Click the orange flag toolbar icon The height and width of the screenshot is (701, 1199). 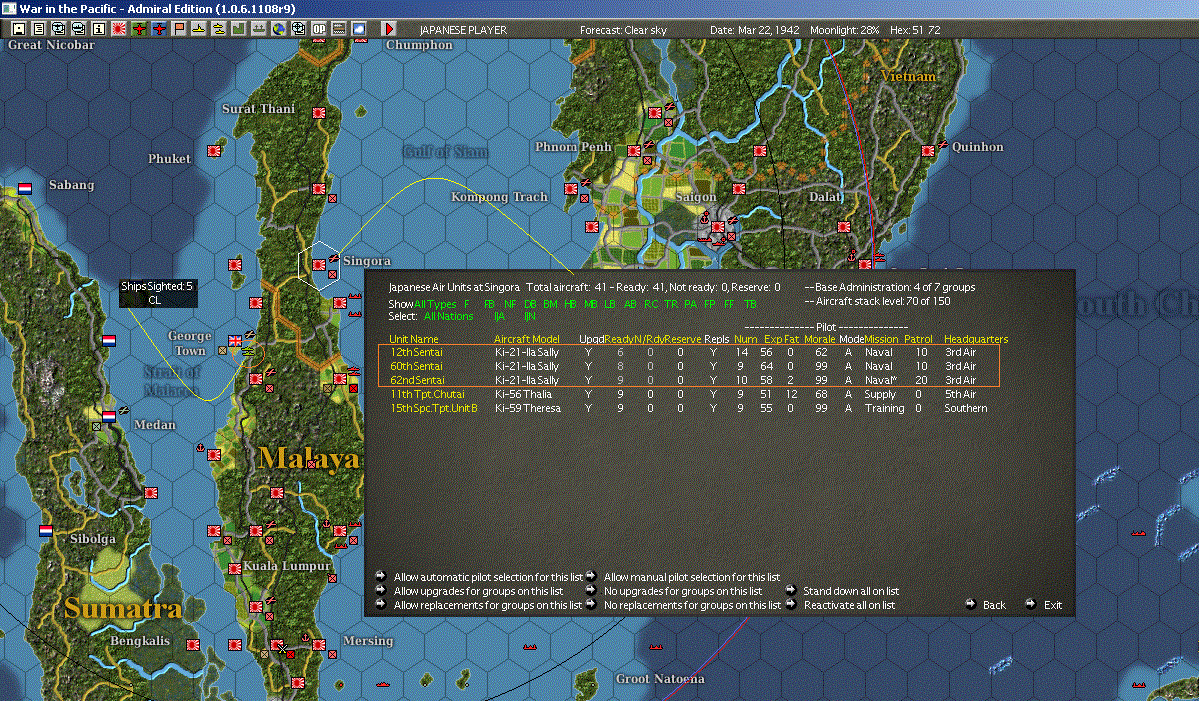(179, 29)
